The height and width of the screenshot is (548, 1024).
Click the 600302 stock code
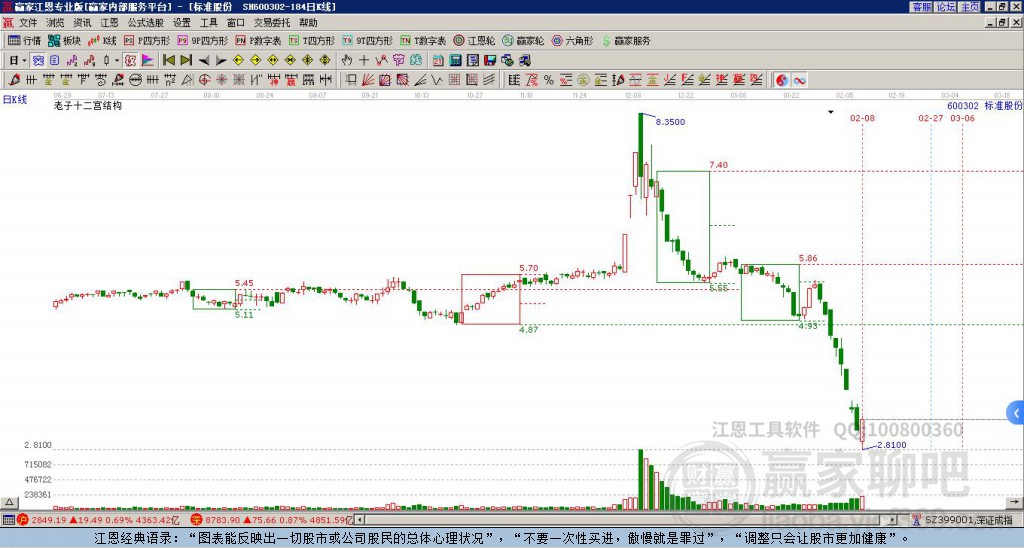click(963, 106)
